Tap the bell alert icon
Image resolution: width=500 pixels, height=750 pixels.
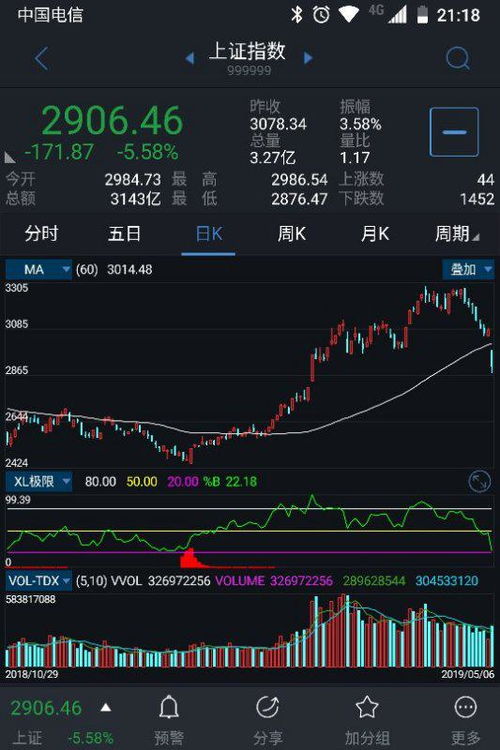coord(169,706)
